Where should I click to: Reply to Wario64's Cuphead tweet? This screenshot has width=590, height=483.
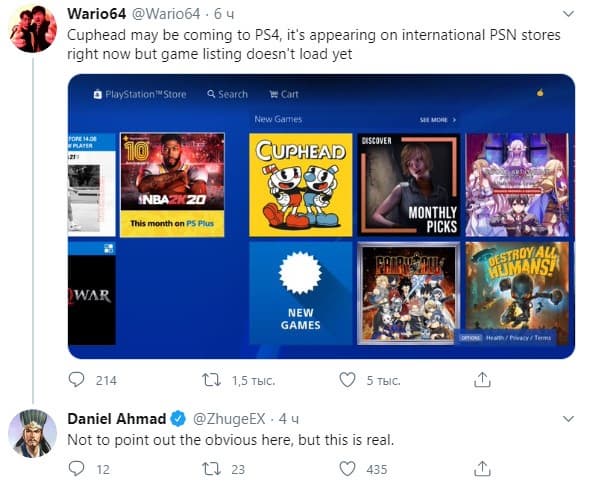point(76,380)
